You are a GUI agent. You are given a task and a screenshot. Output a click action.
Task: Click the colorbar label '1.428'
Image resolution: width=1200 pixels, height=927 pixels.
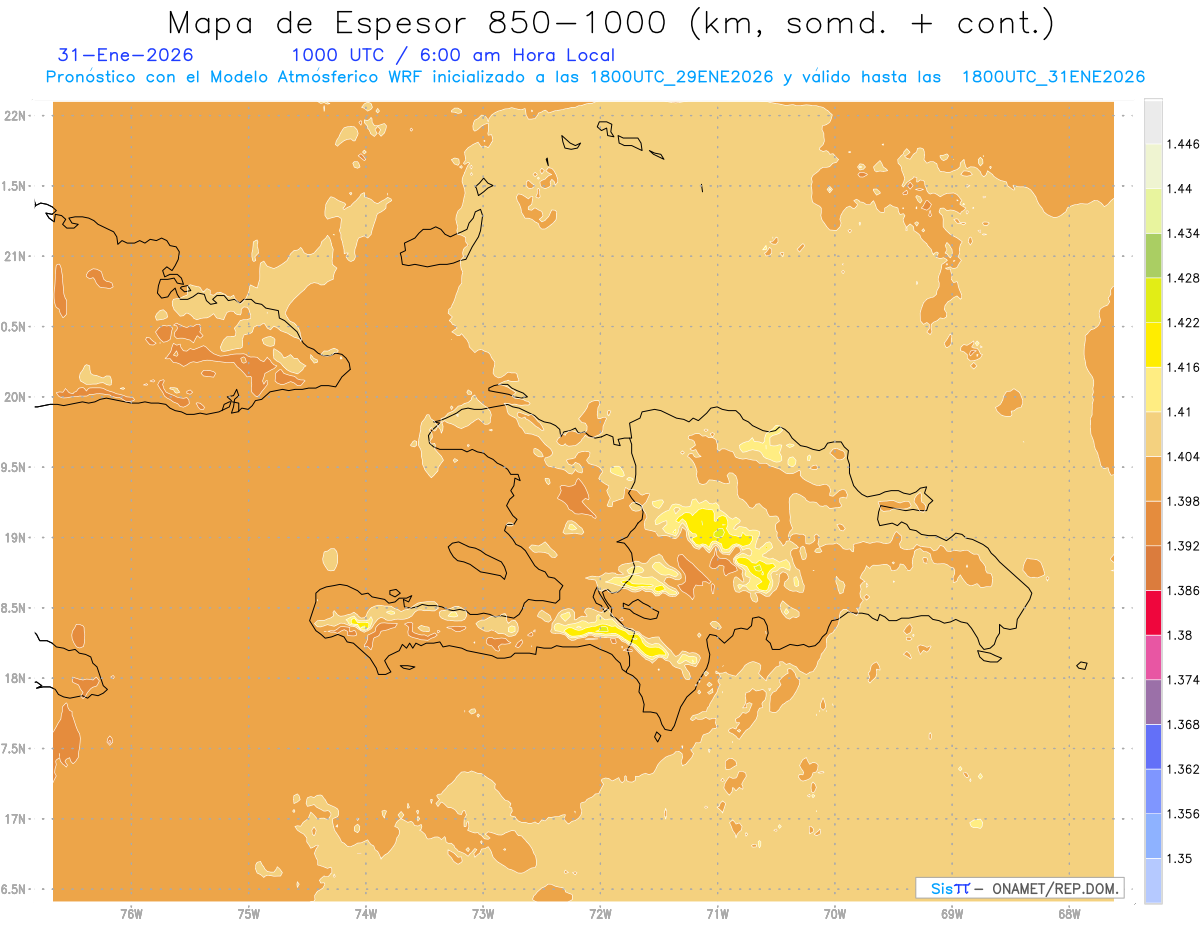pos(1183,278)
